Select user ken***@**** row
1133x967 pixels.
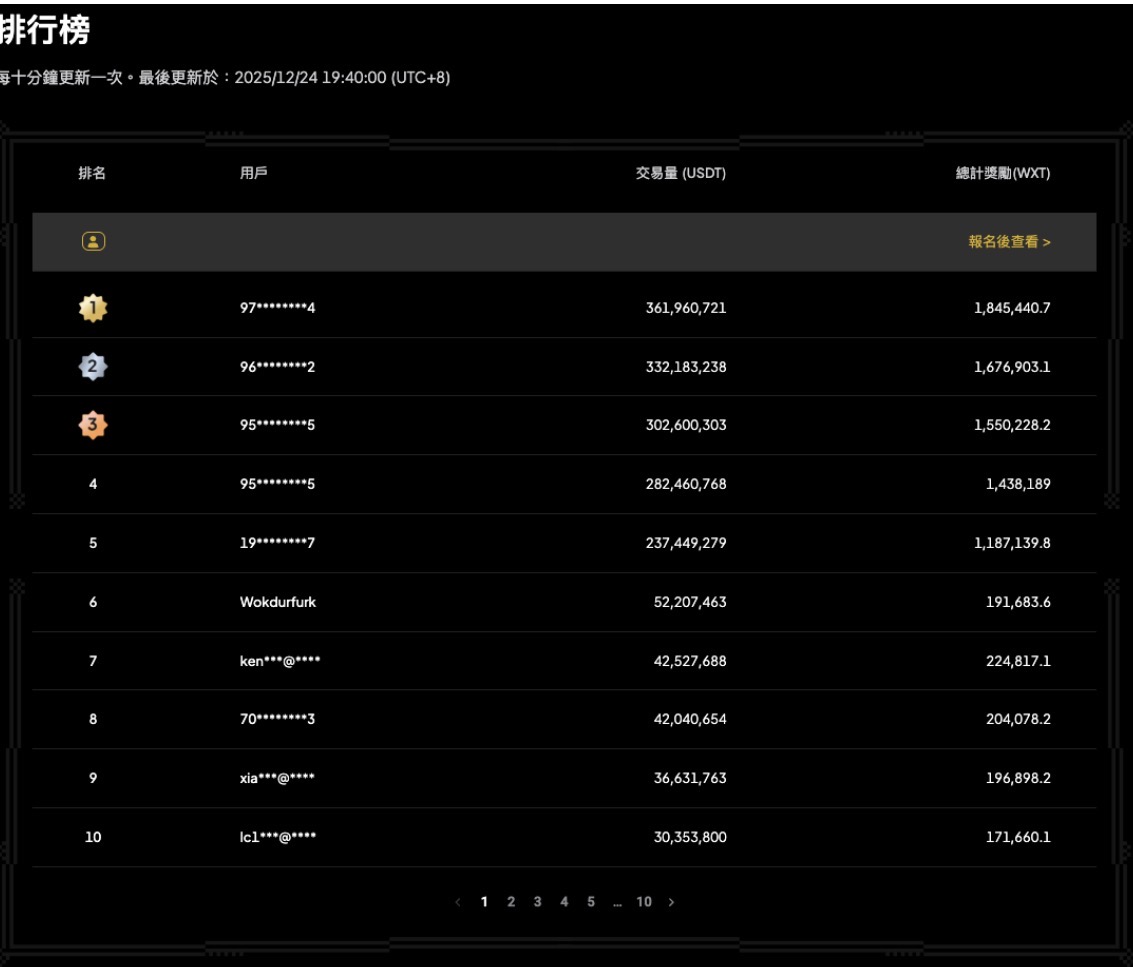(x=273, y=661)
